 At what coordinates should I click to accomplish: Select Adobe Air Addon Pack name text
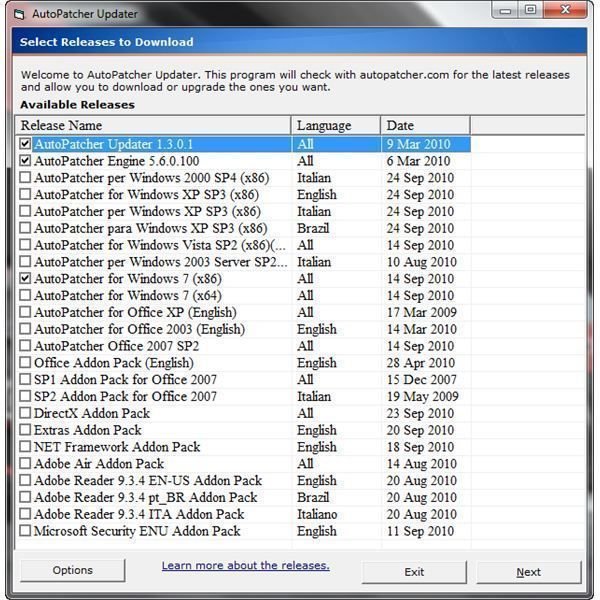point(99,464)
